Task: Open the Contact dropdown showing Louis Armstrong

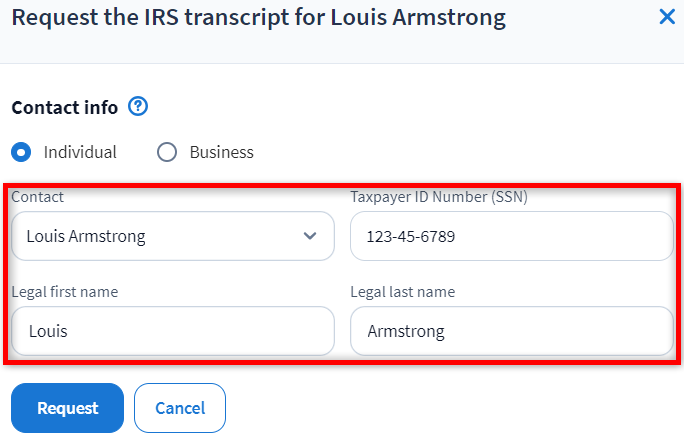Action: [x=160, y=237]
